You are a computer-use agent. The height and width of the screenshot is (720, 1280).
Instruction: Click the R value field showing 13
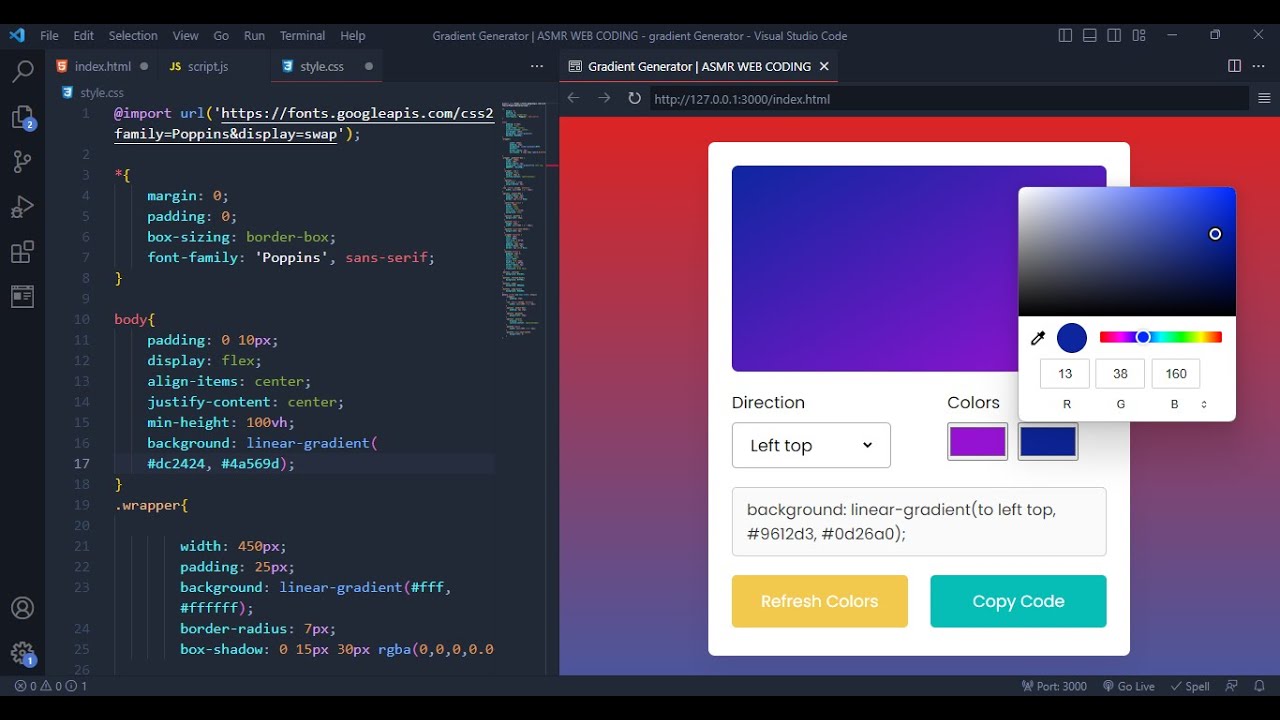(x=1065, y=374)
